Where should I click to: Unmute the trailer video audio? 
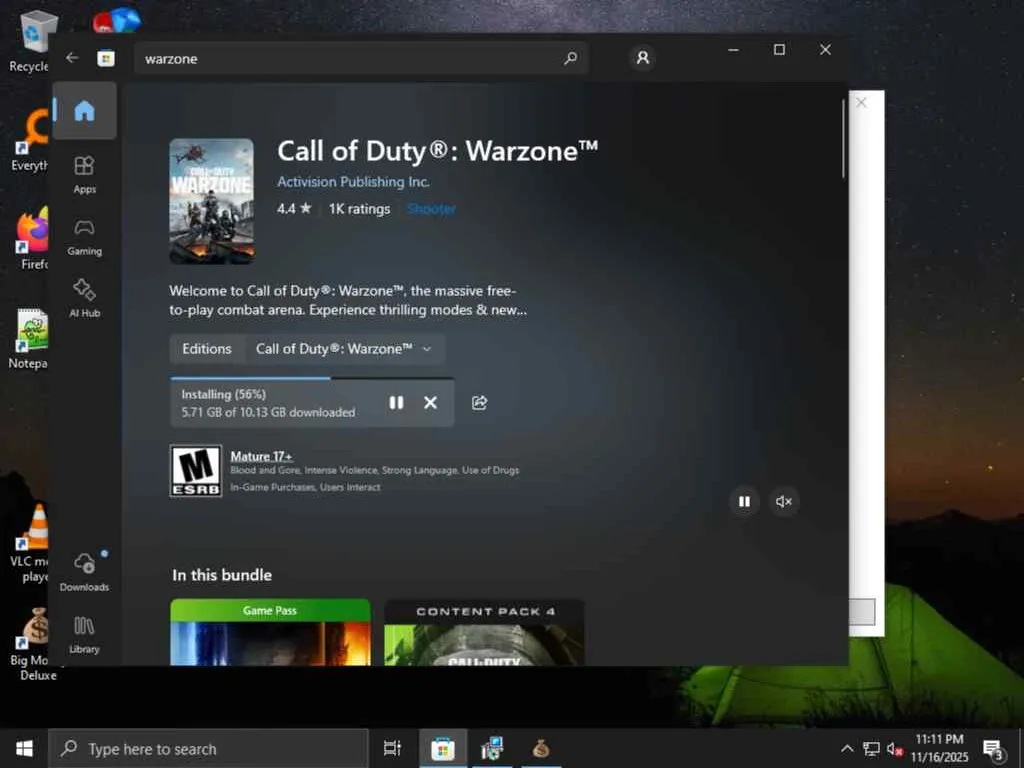[784, 502]
